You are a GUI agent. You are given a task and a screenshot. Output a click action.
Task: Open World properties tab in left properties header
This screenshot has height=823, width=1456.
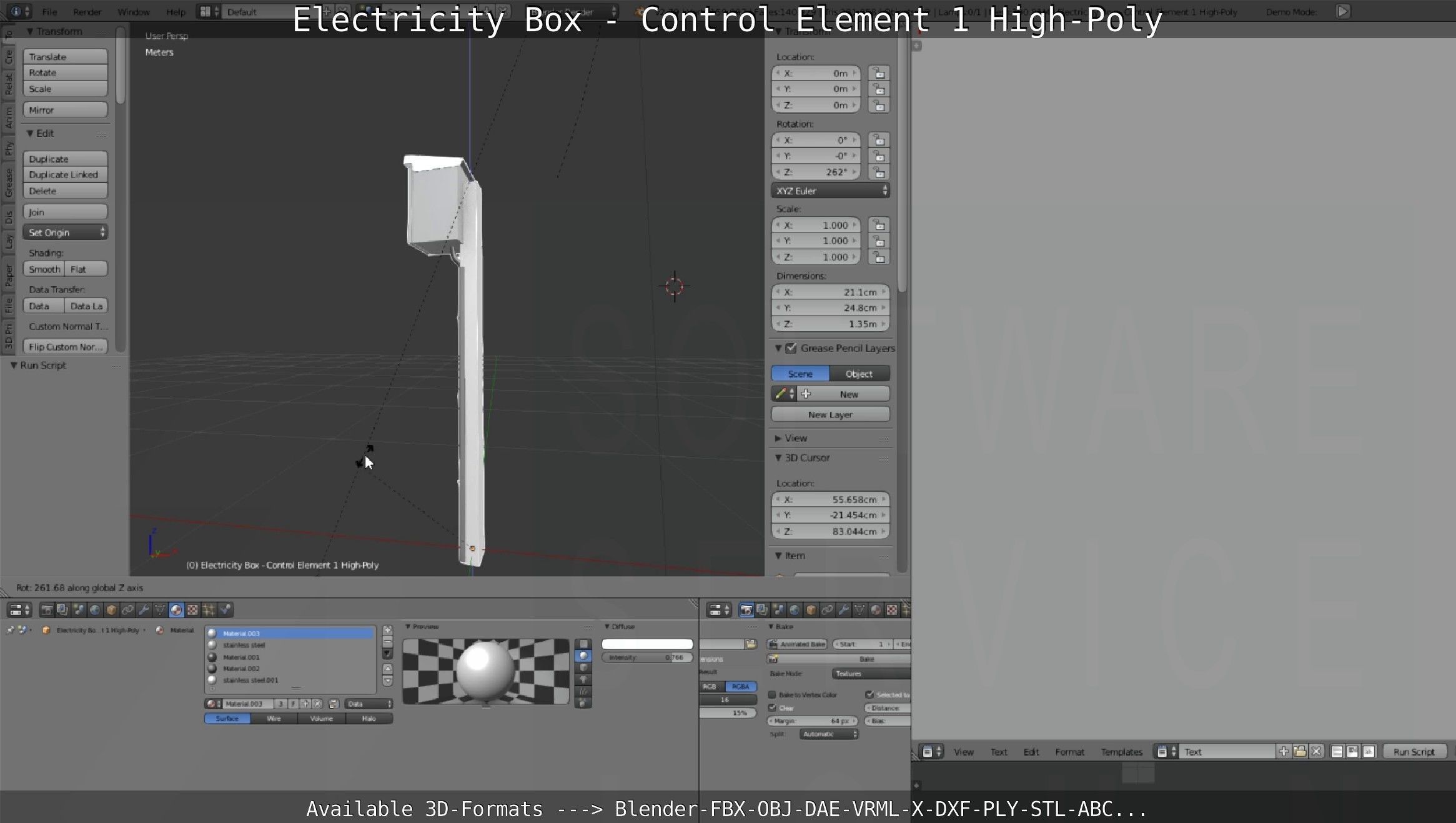(95, 610)
